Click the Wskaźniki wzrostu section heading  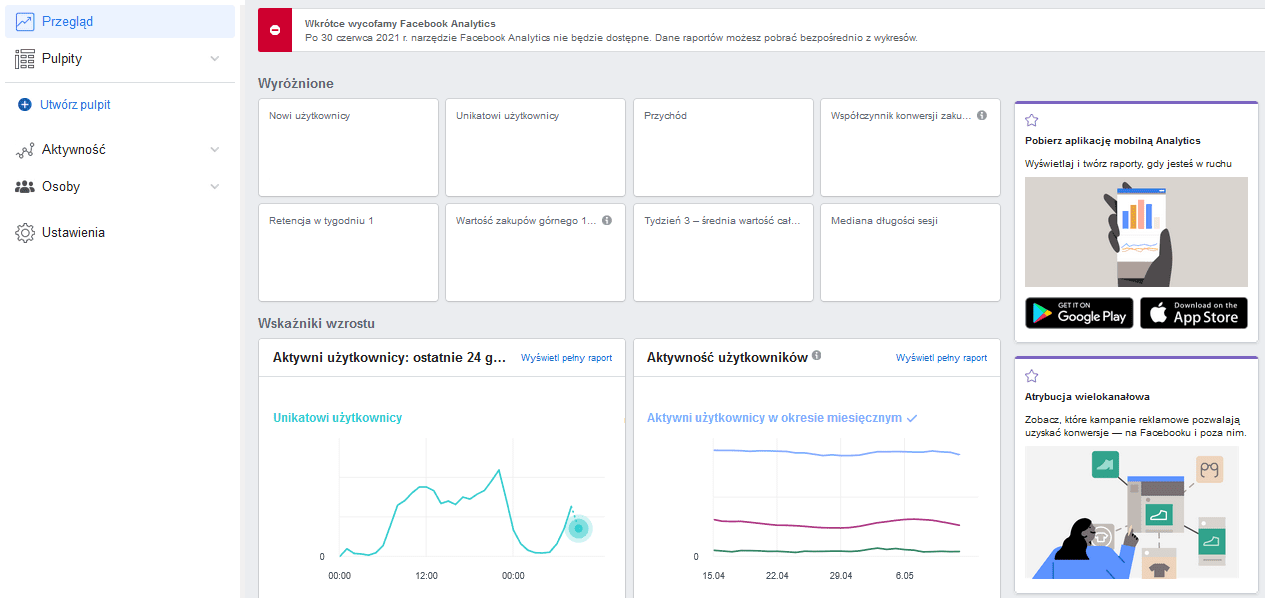click(x=317, y=323)
